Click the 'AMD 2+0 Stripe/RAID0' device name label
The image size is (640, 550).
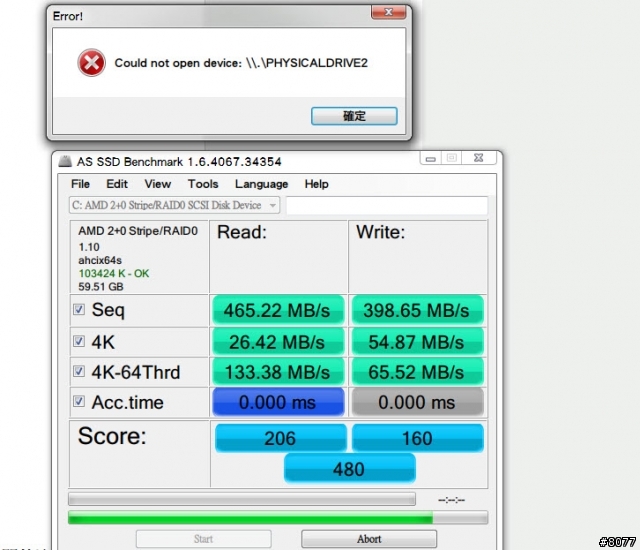138,231
